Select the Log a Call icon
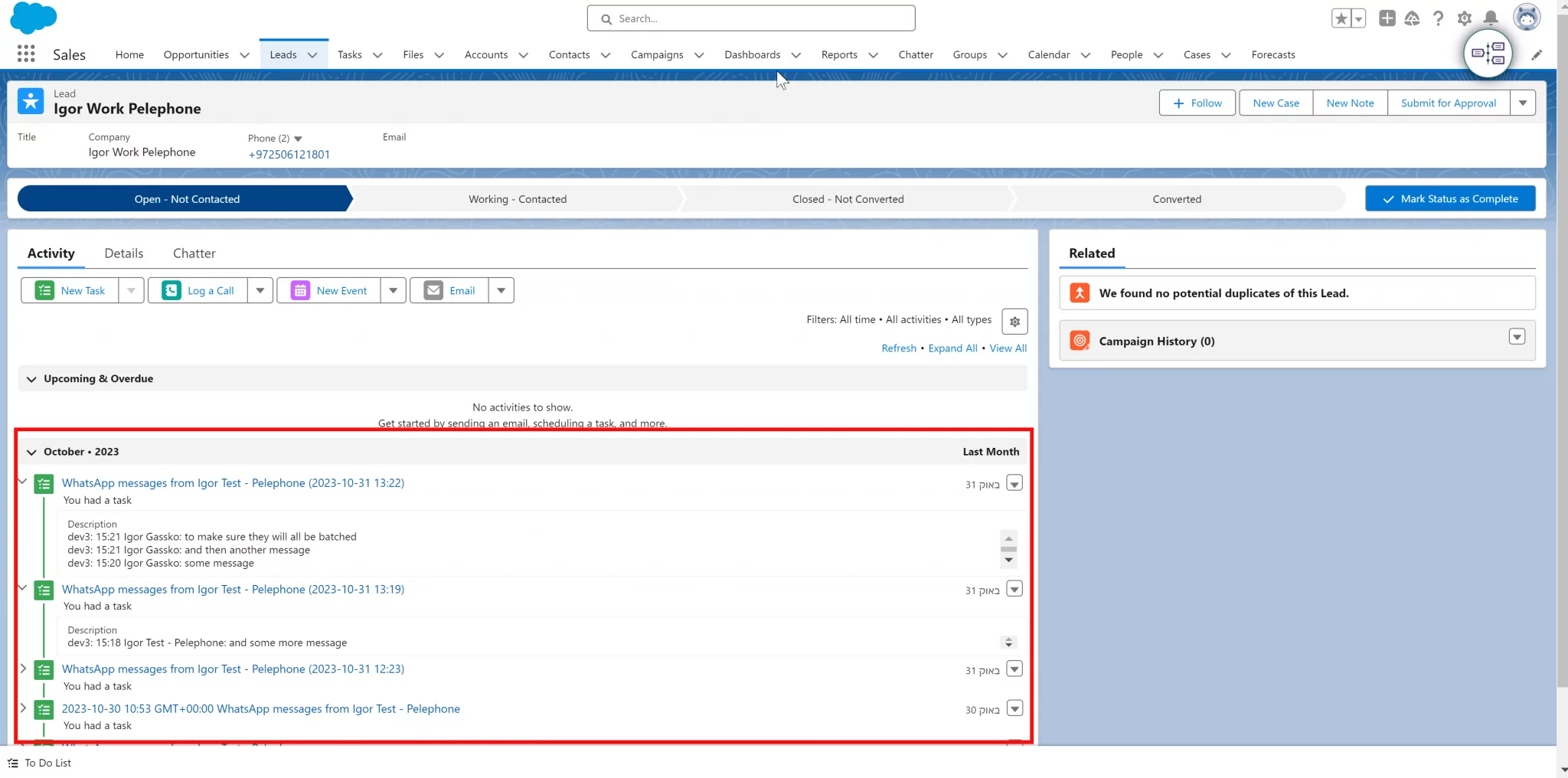Screen dimensions: 1568x778 (x=171, y=290)
